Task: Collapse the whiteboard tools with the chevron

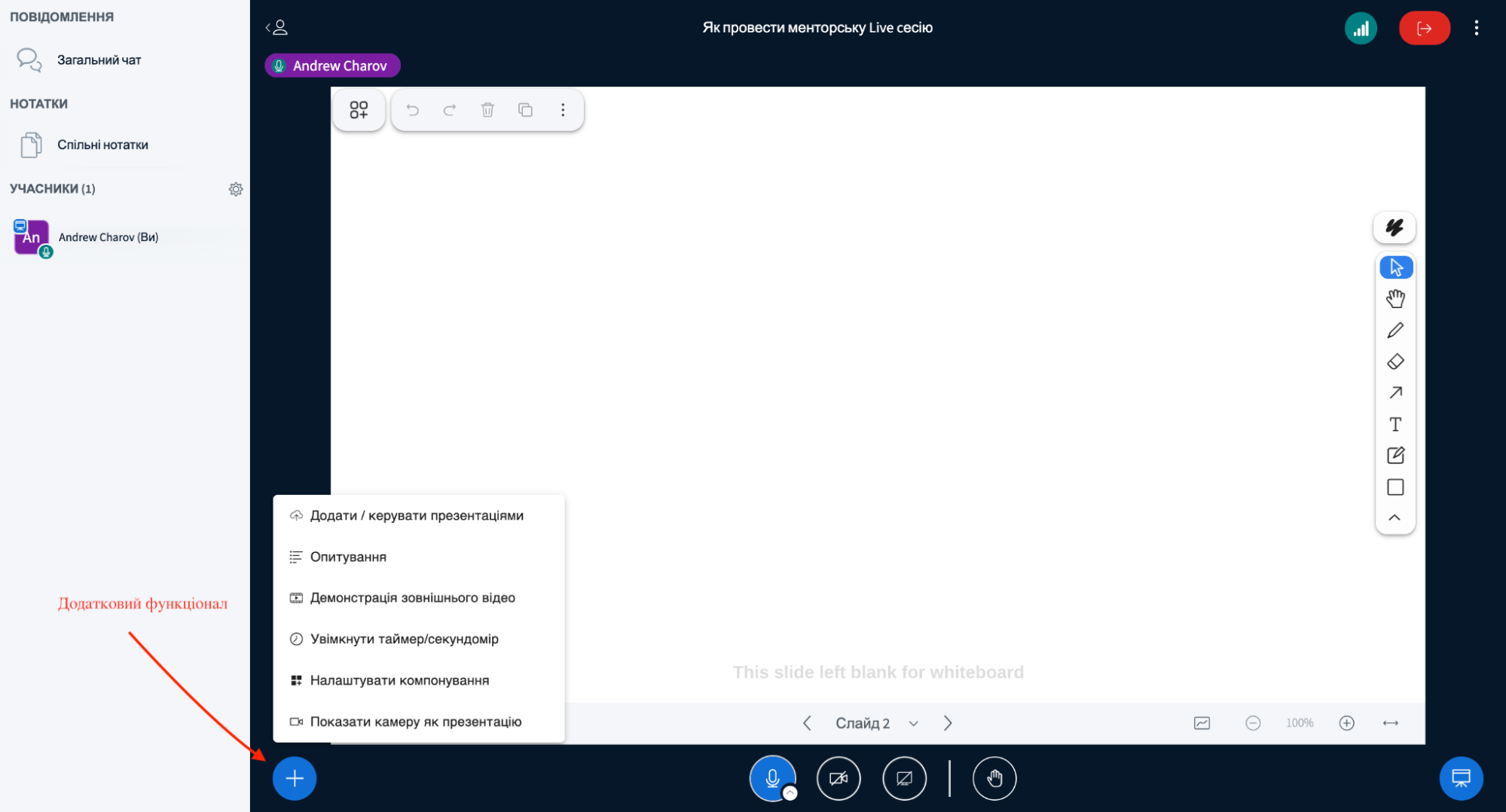Action: click(x=1395, y=518)
